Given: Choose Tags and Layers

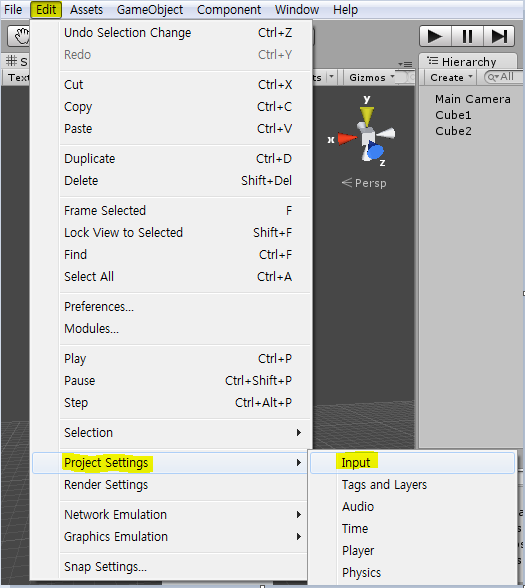Looking at the screenshot, I should click(x=412, y=485).
